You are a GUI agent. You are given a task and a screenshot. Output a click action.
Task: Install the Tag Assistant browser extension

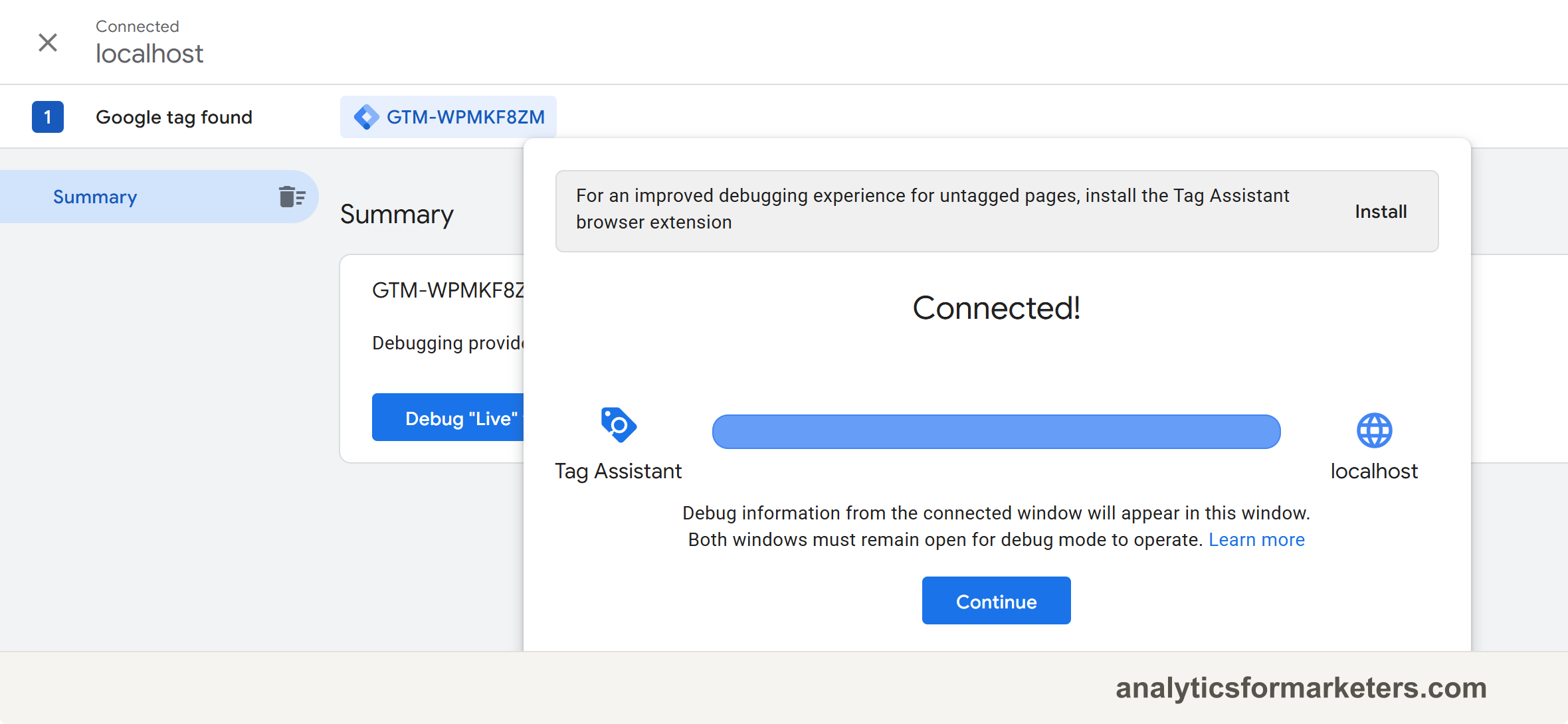click(x=1381, y=211)
